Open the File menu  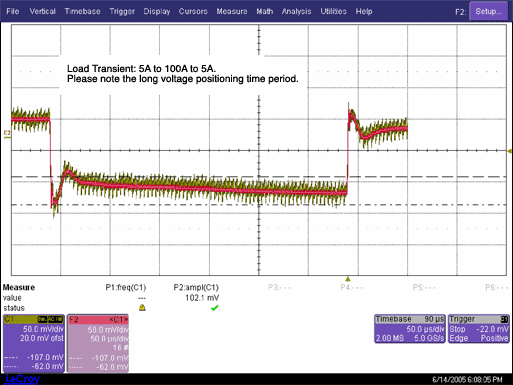[13, 11]
